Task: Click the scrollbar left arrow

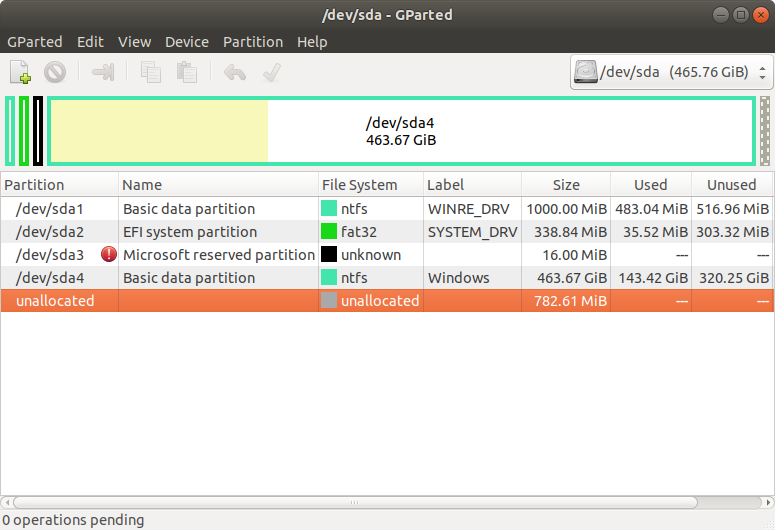Action: point(6,502)
